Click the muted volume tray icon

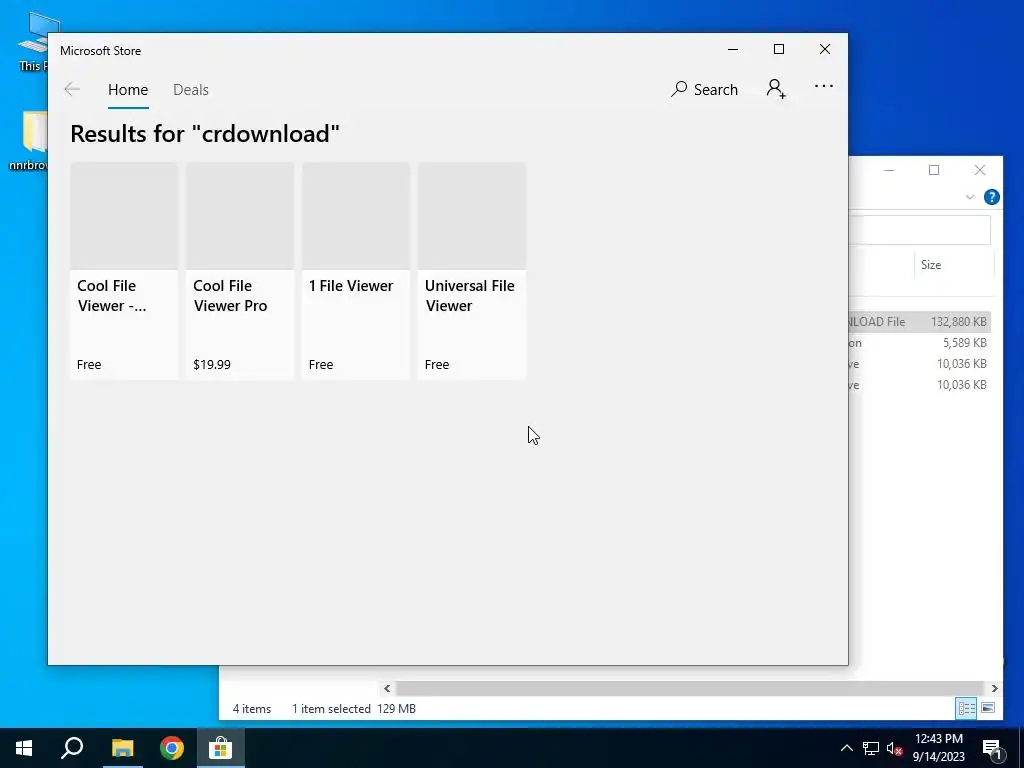[894, 748]
